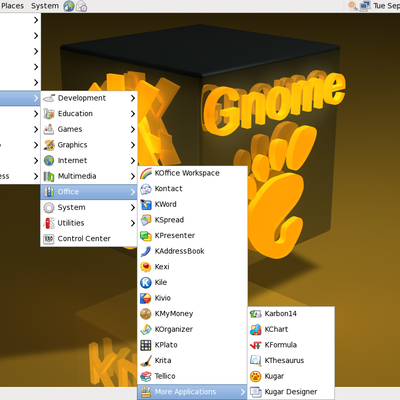The width and height of the screenshot is (400, 400).
Task: Click the KWord icon
Action: click(x=146, y=204)
